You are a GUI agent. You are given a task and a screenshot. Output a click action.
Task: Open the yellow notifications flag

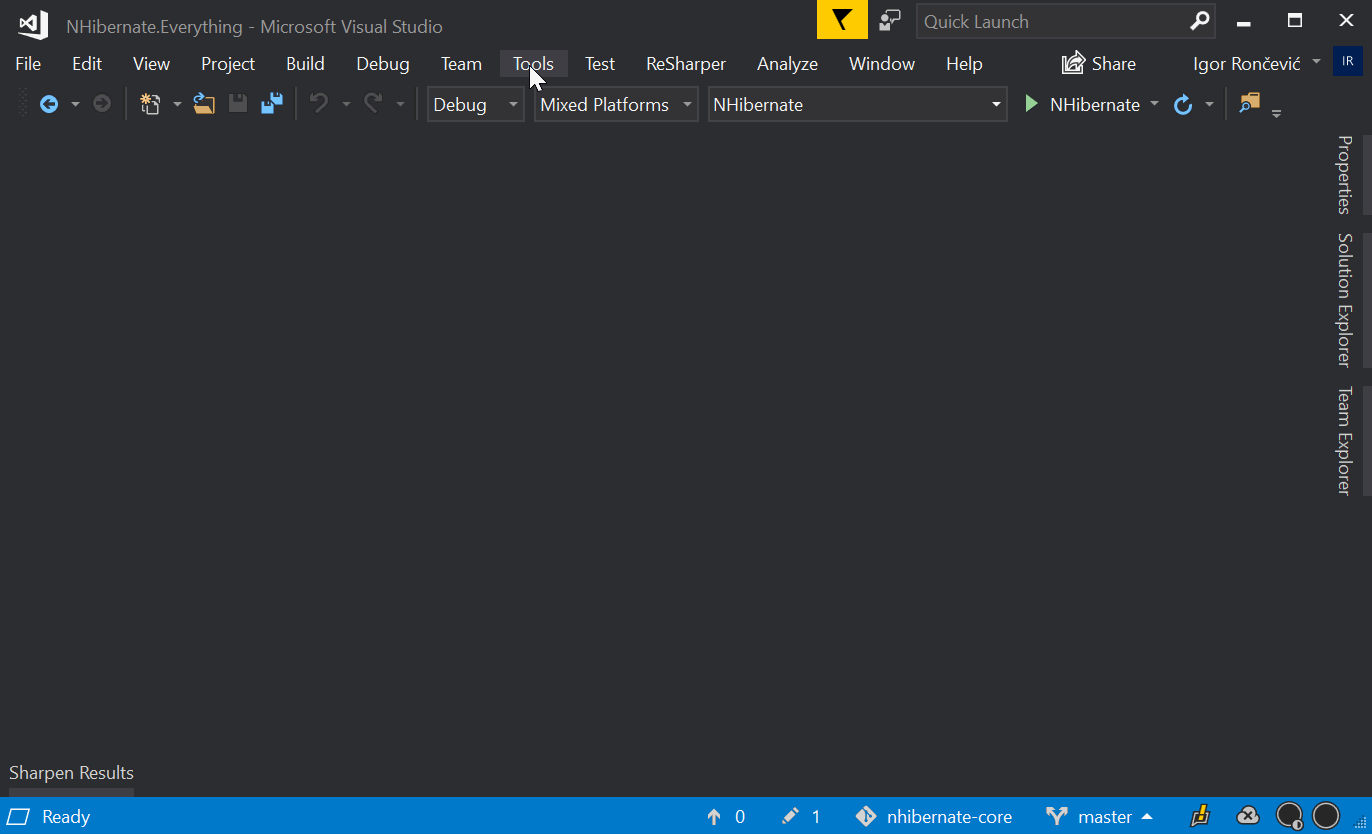click(x=842, y=21)
